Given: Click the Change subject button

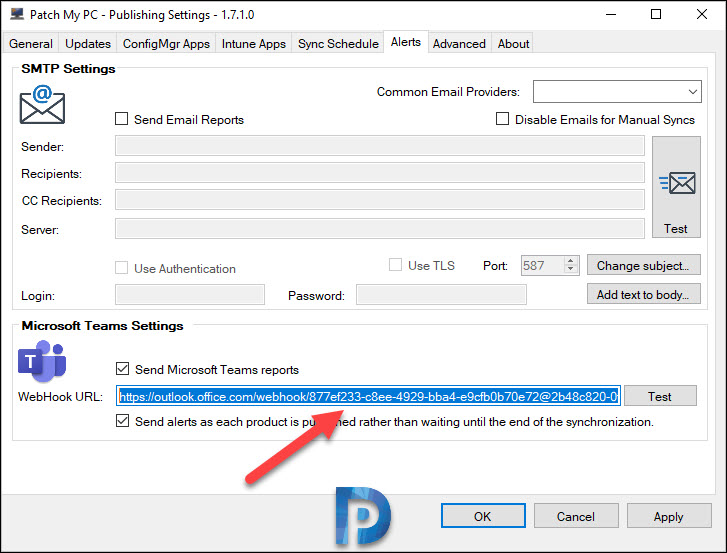Looking at the screenshot, I should (x=644, y=265).
